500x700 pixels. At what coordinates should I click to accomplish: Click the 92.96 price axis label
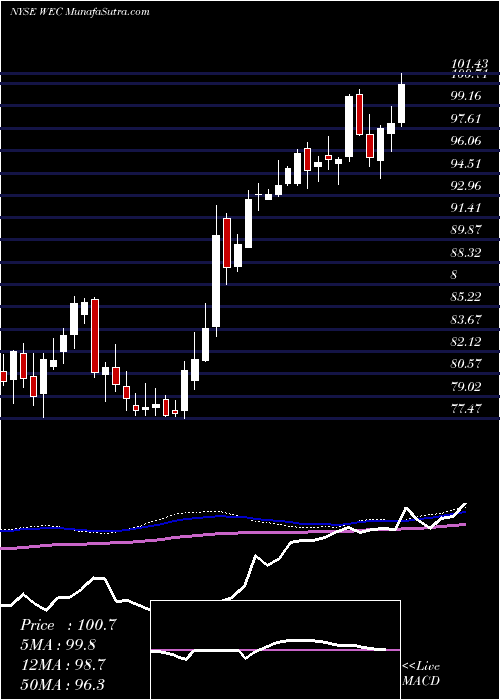point(466,185)
